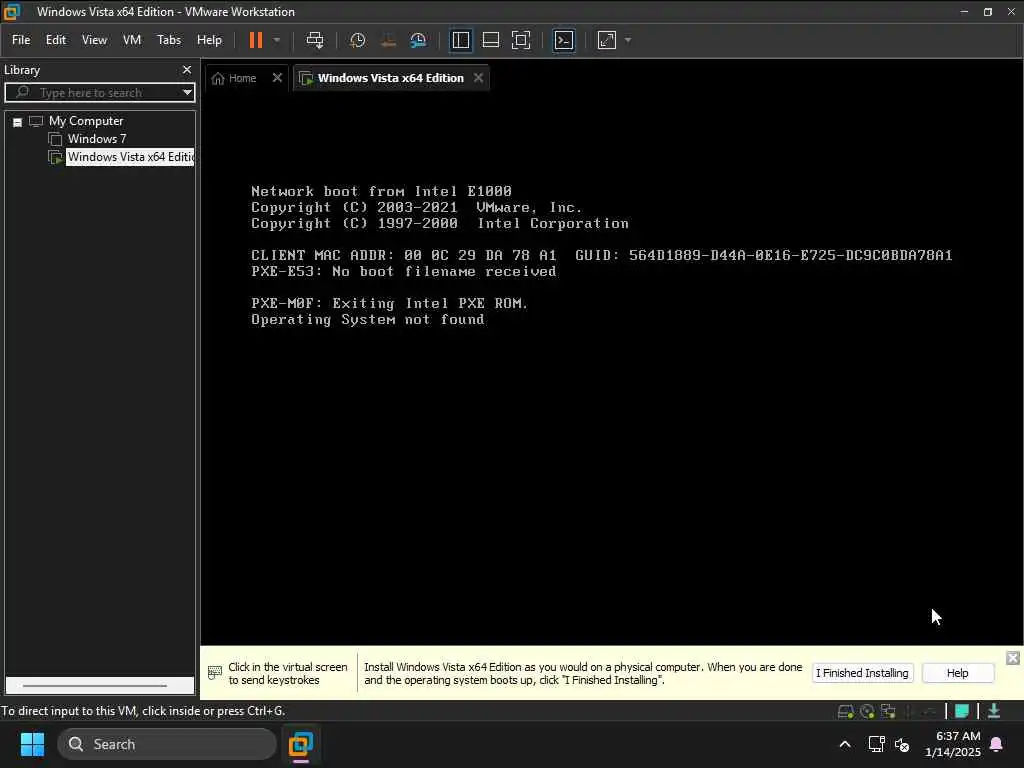The image size is (1024, 768).
Task: Focus the Library search field
Action: tap(98, 93)
